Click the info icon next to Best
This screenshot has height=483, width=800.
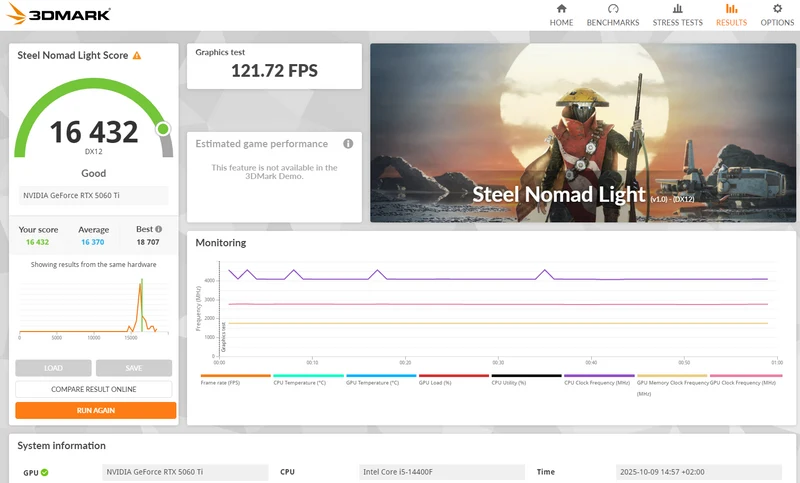coord(159,229)
